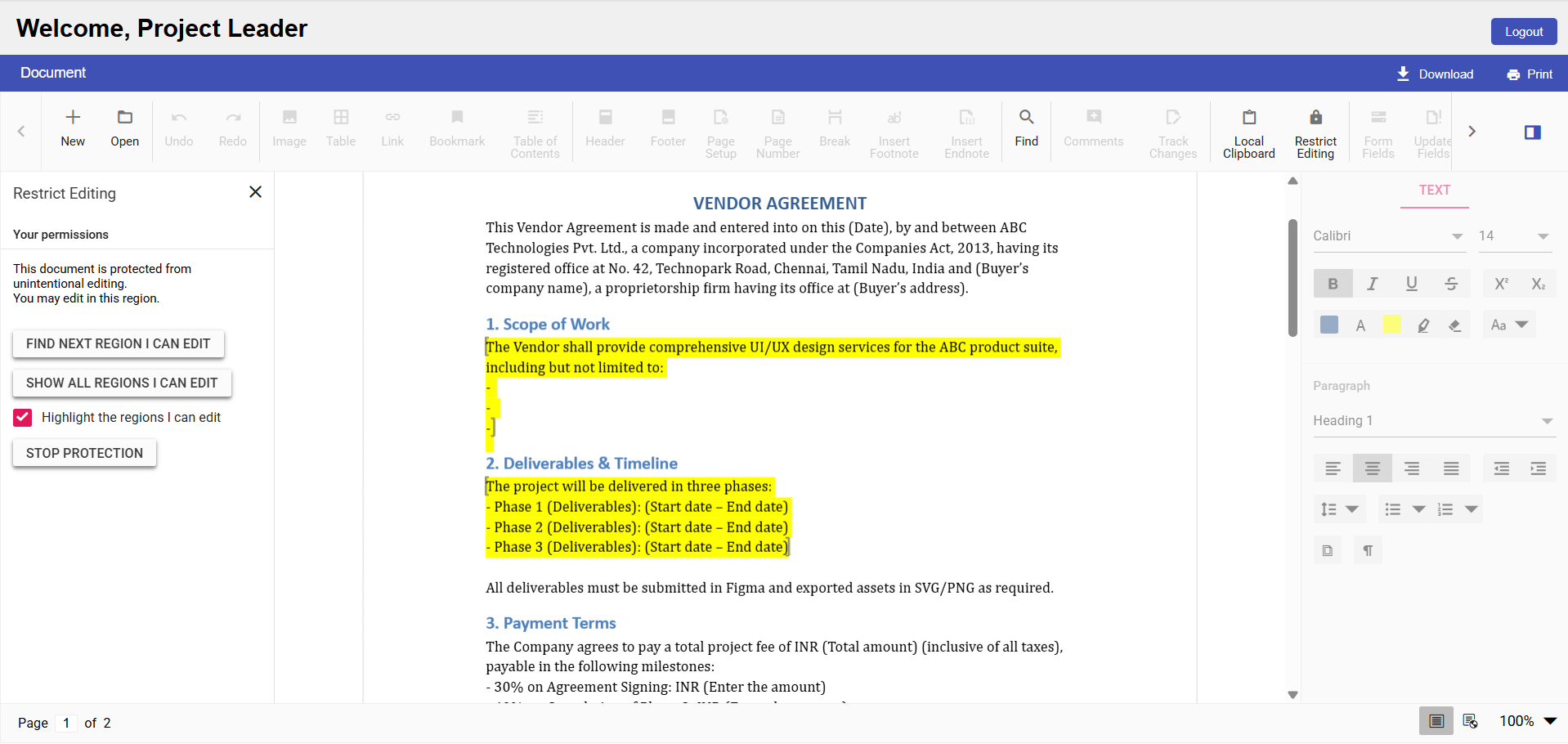Click Find Next Region I Can Edit
The width and height of the screenshot is (1568, 744).
(x=119, y=344)
